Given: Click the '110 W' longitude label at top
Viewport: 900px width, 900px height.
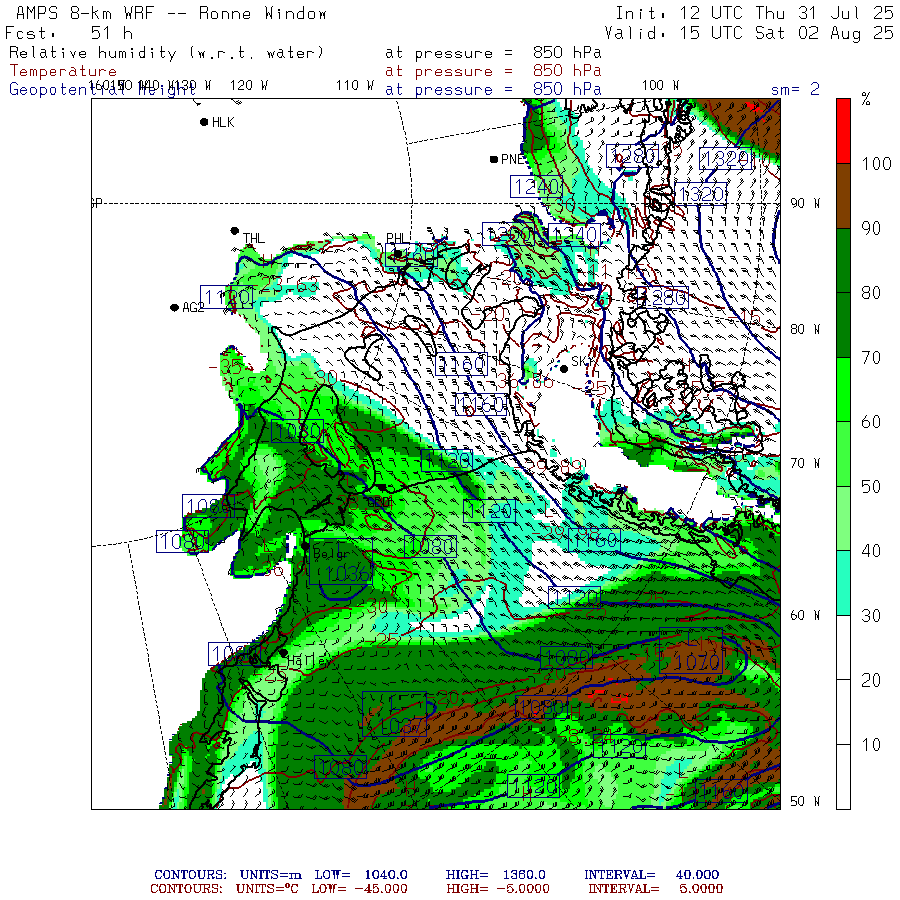Looking at the screenshot, I should click(x=355, y=85).
